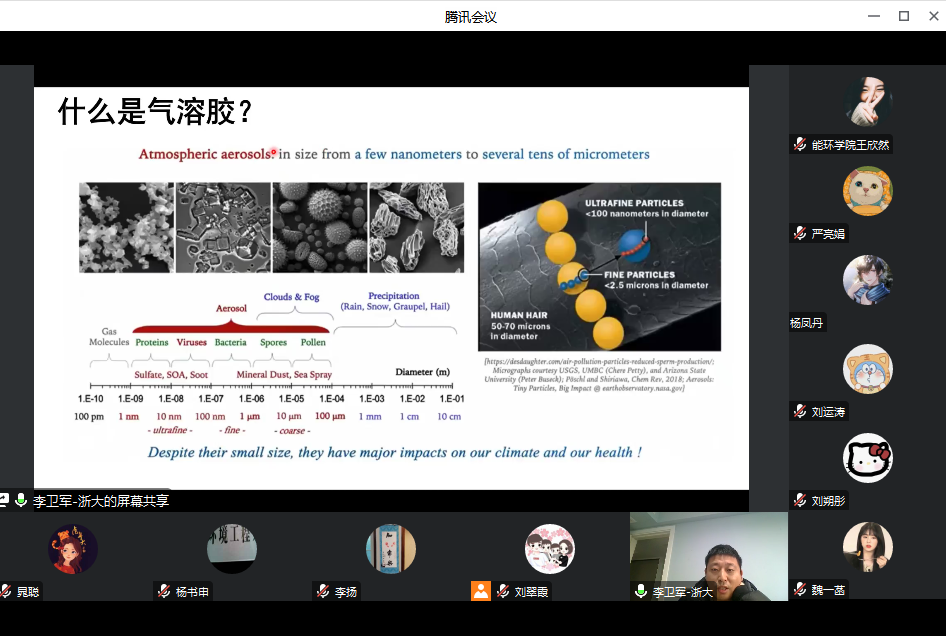Viewport: 946px width, 636px height.
Task: Click the shared slide titled 什么是气溶胶
Action: [x=391, y=288]
